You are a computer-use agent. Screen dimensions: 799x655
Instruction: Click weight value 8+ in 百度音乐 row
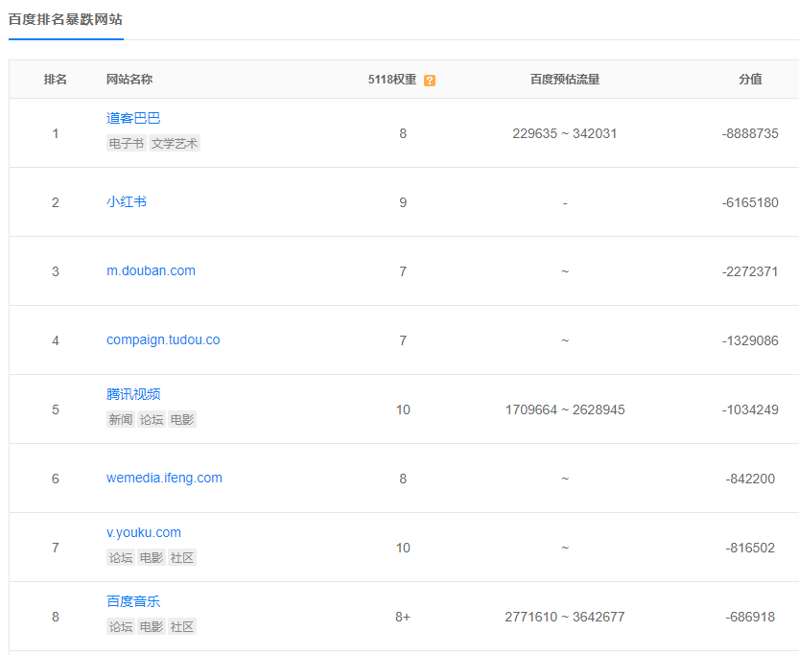(403, 617)
